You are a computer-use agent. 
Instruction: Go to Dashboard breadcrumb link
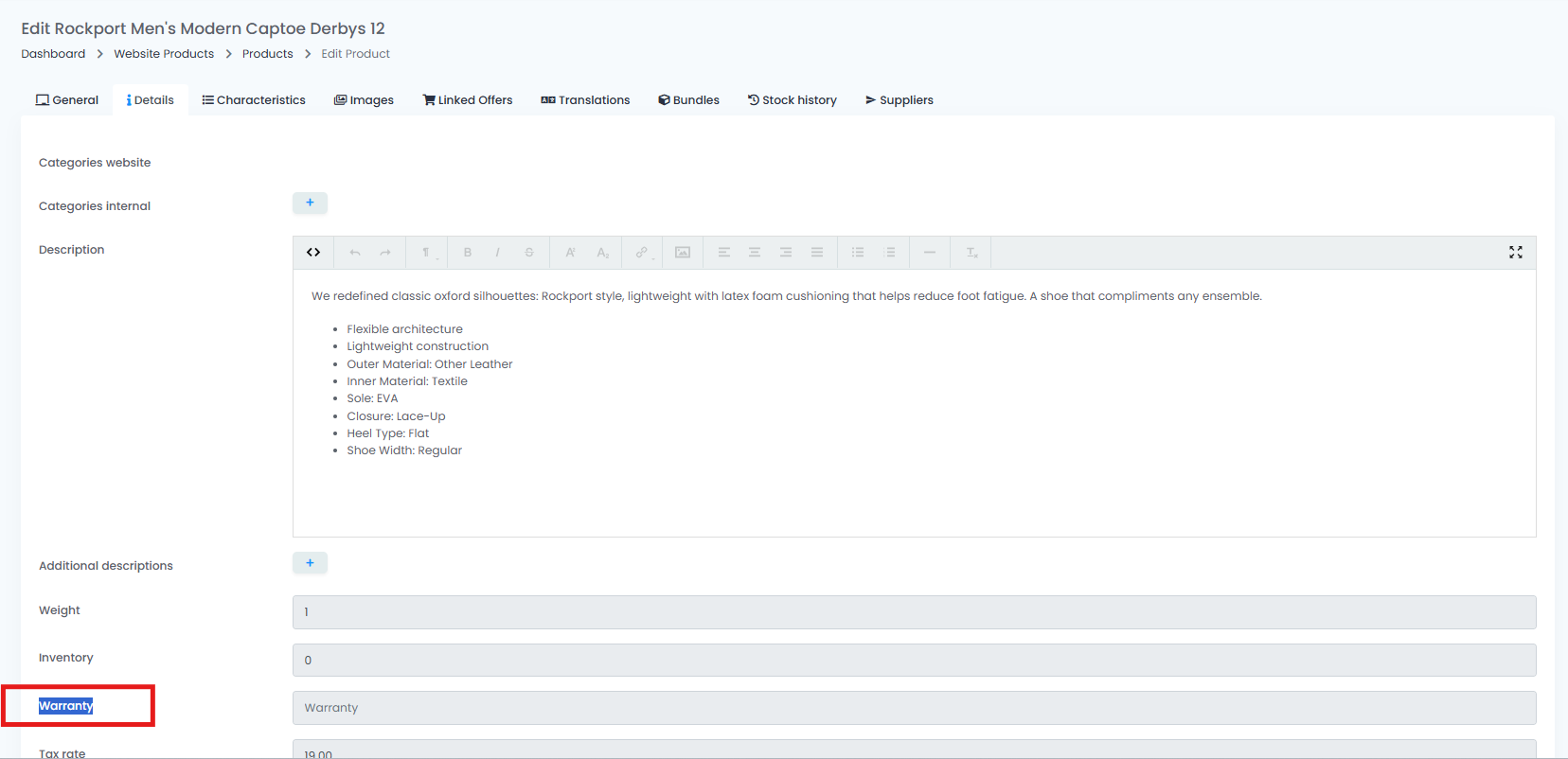tap(53, 54)
